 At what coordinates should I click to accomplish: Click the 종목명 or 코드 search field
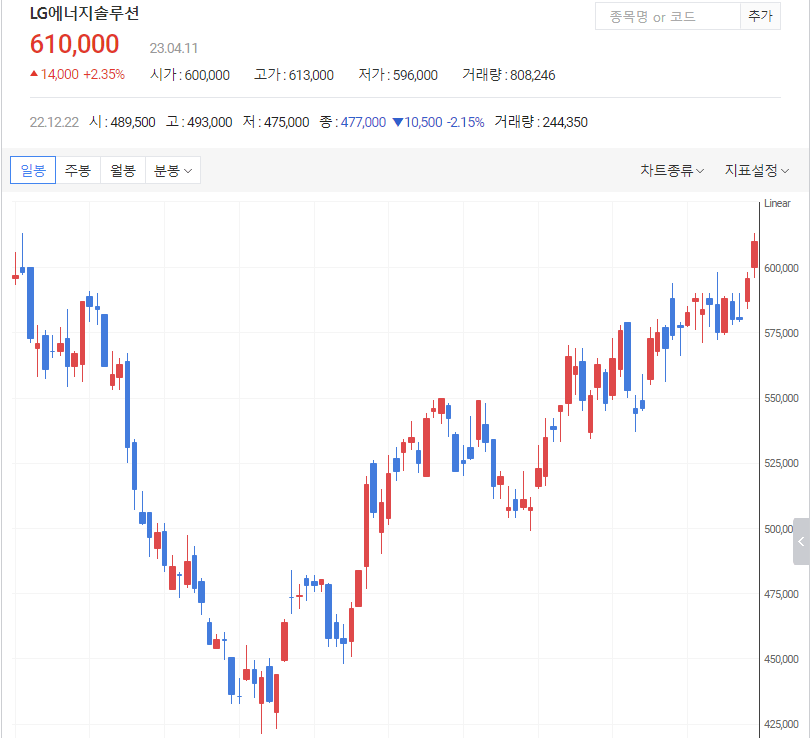[x=668, y=17]
